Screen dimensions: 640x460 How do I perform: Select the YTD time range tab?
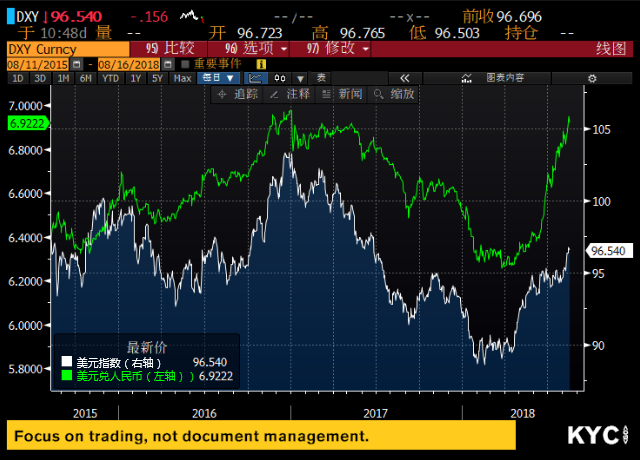tap(111, 78)
